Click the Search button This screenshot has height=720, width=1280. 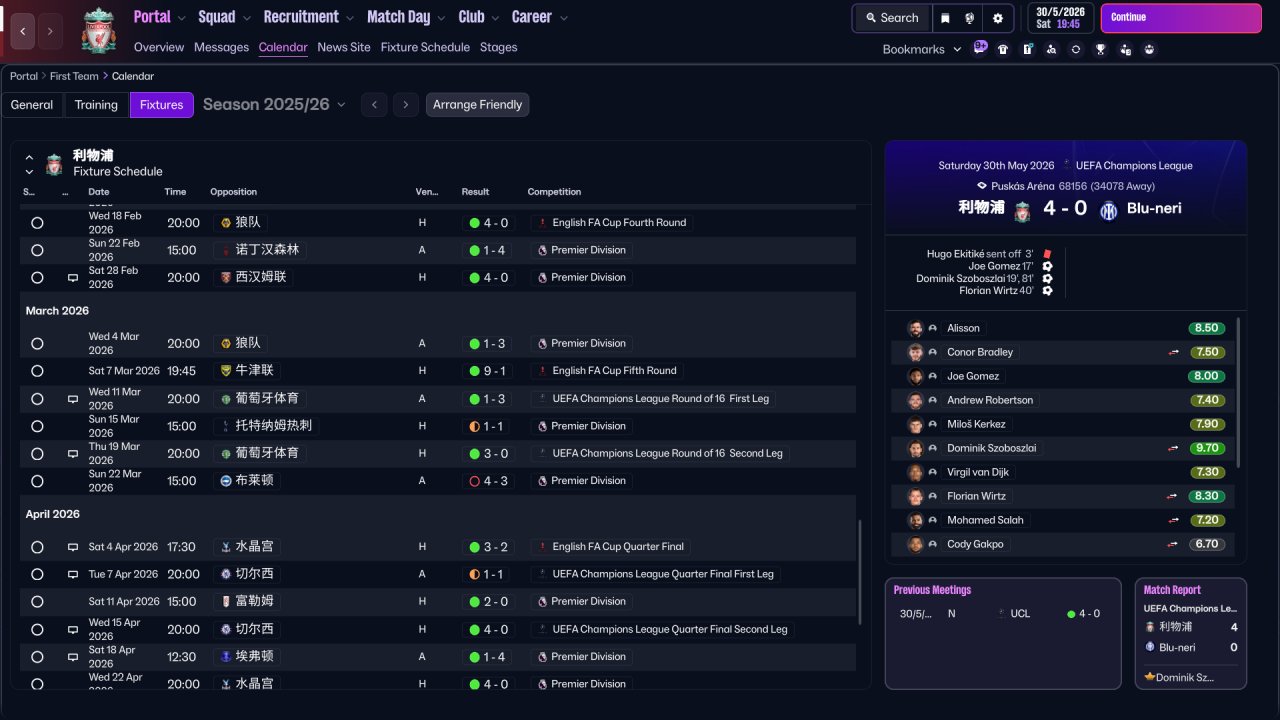tap(892, 18)
